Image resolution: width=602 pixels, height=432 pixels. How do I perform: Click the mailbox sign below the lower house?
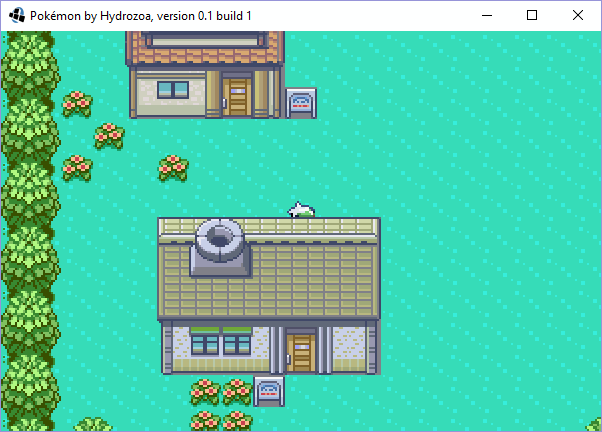pos(269,391)
